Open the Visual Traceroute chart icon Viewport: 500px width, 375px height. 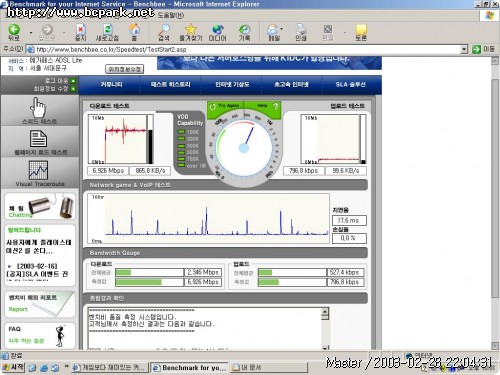tap(38, 170)
